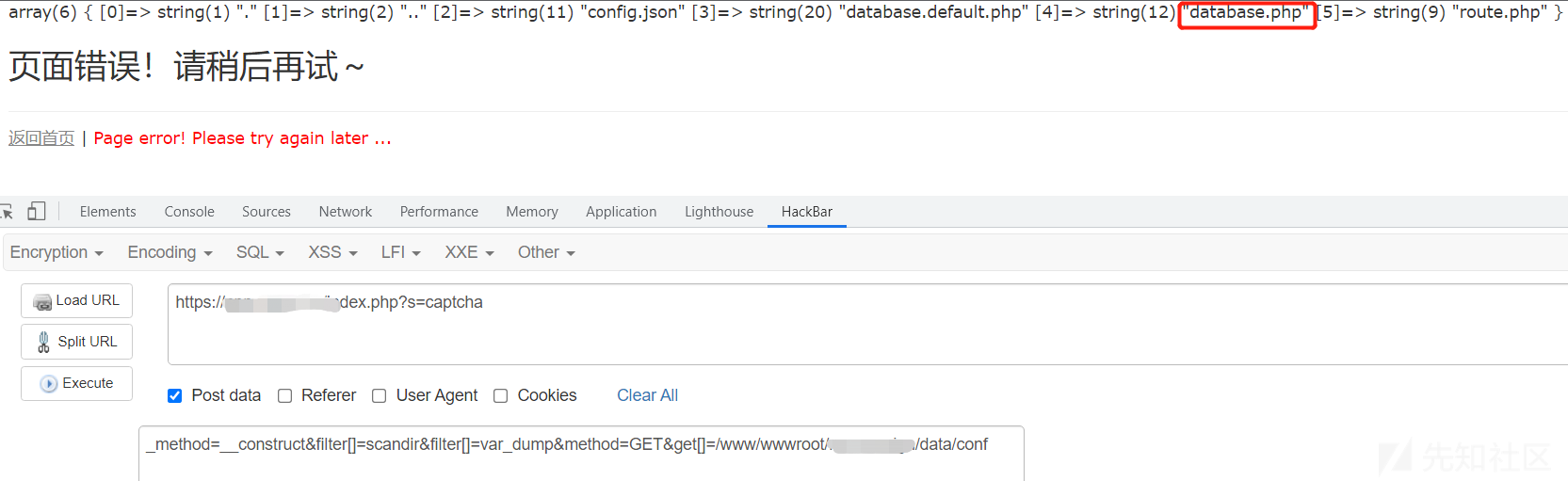
Task: Run the request with Execute
Action: tap(76, 383)
